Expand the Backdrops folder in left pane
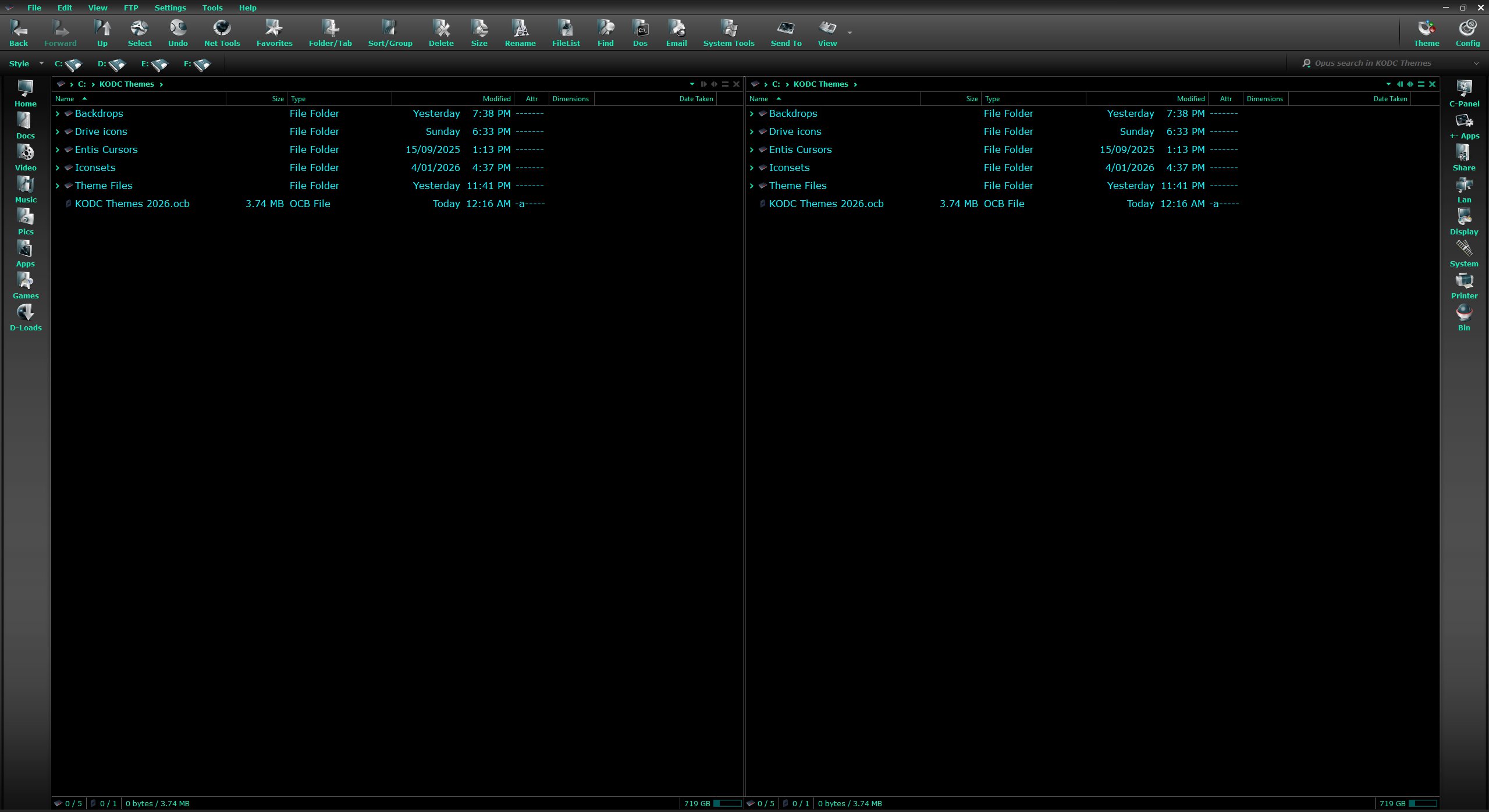The image size is (1489, 812). 58,114
